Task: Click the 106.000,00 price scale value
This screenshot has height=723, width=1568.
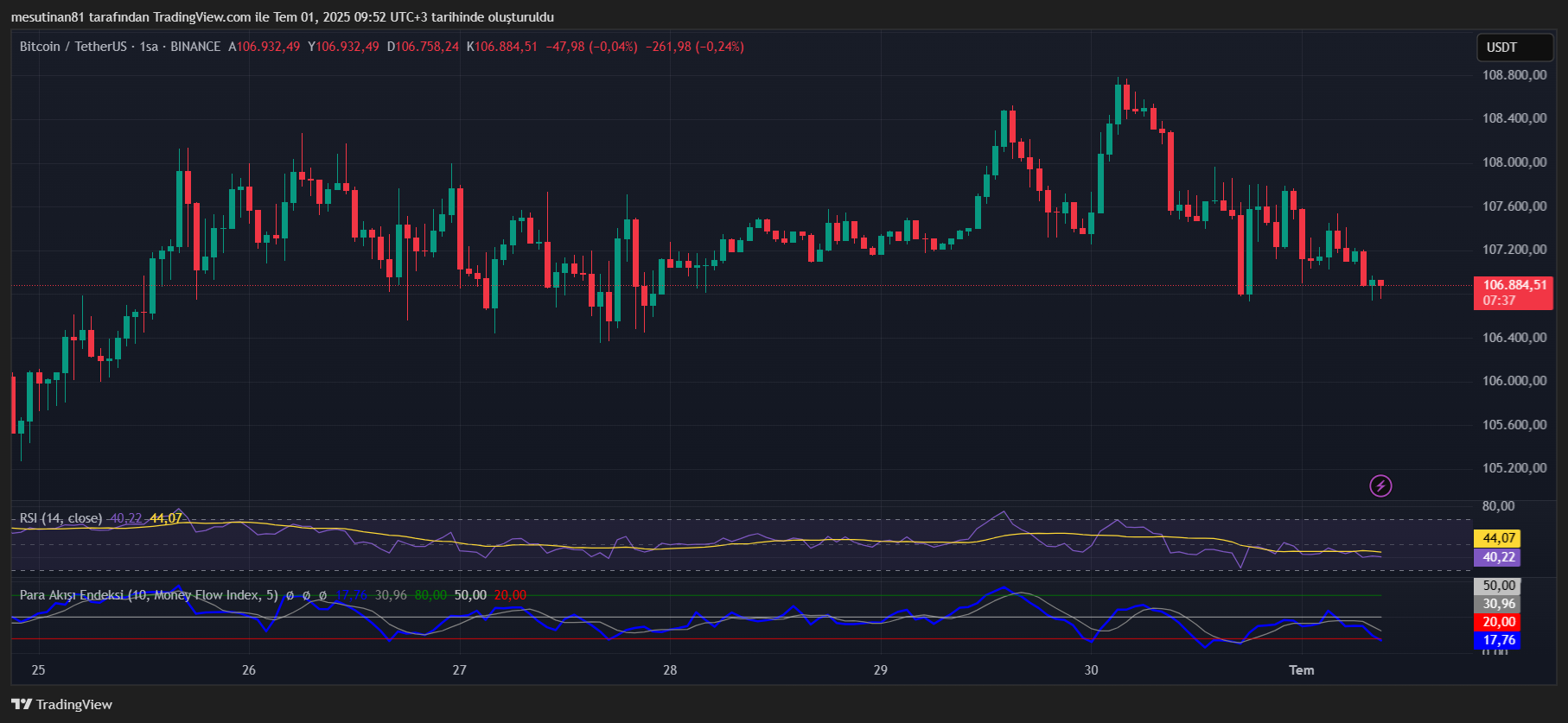Action: (x=1514, y=381)
